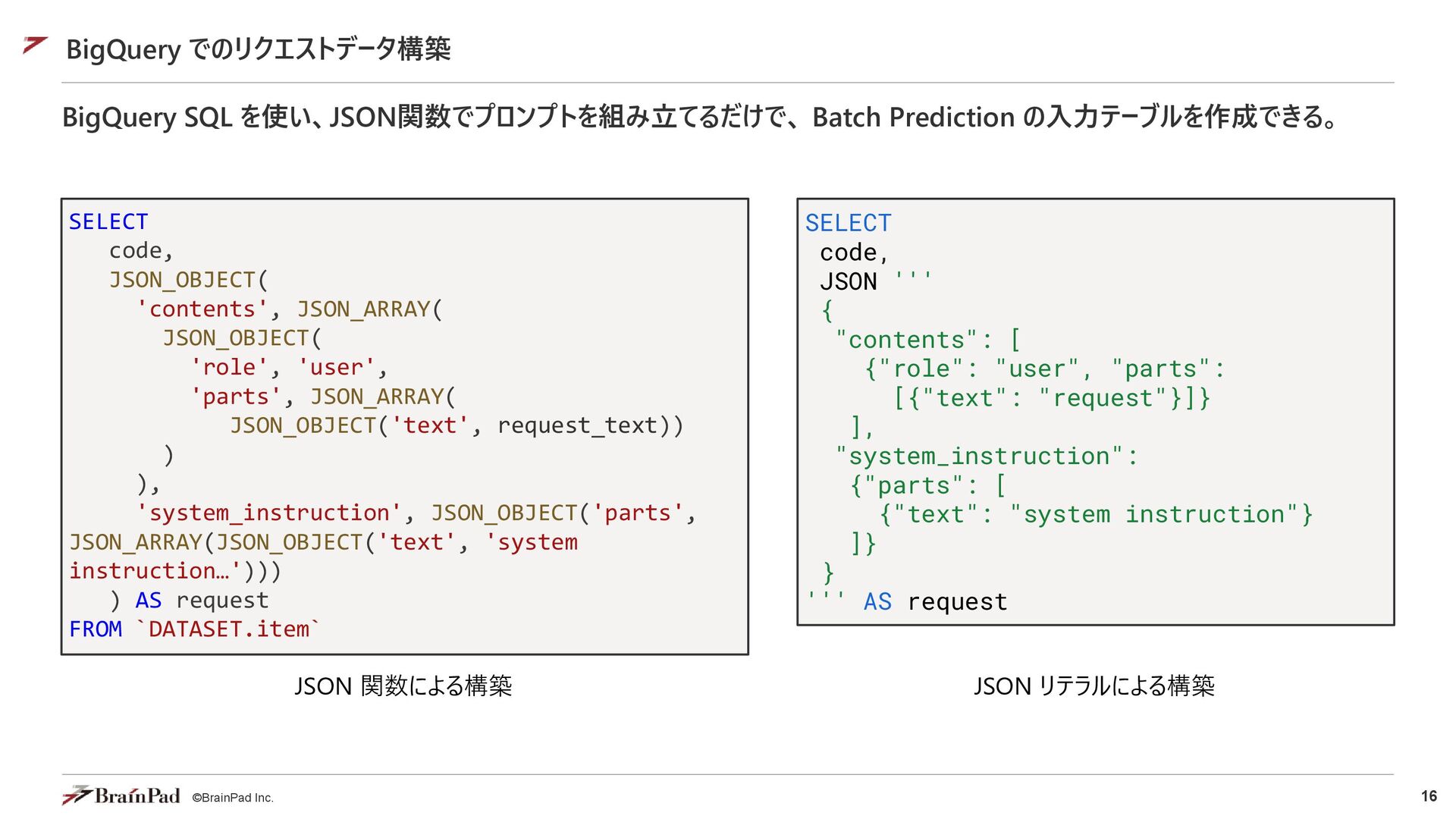Click the BrainPad logo in the footer
This screenshot has width=1456, height=819.
121,795
